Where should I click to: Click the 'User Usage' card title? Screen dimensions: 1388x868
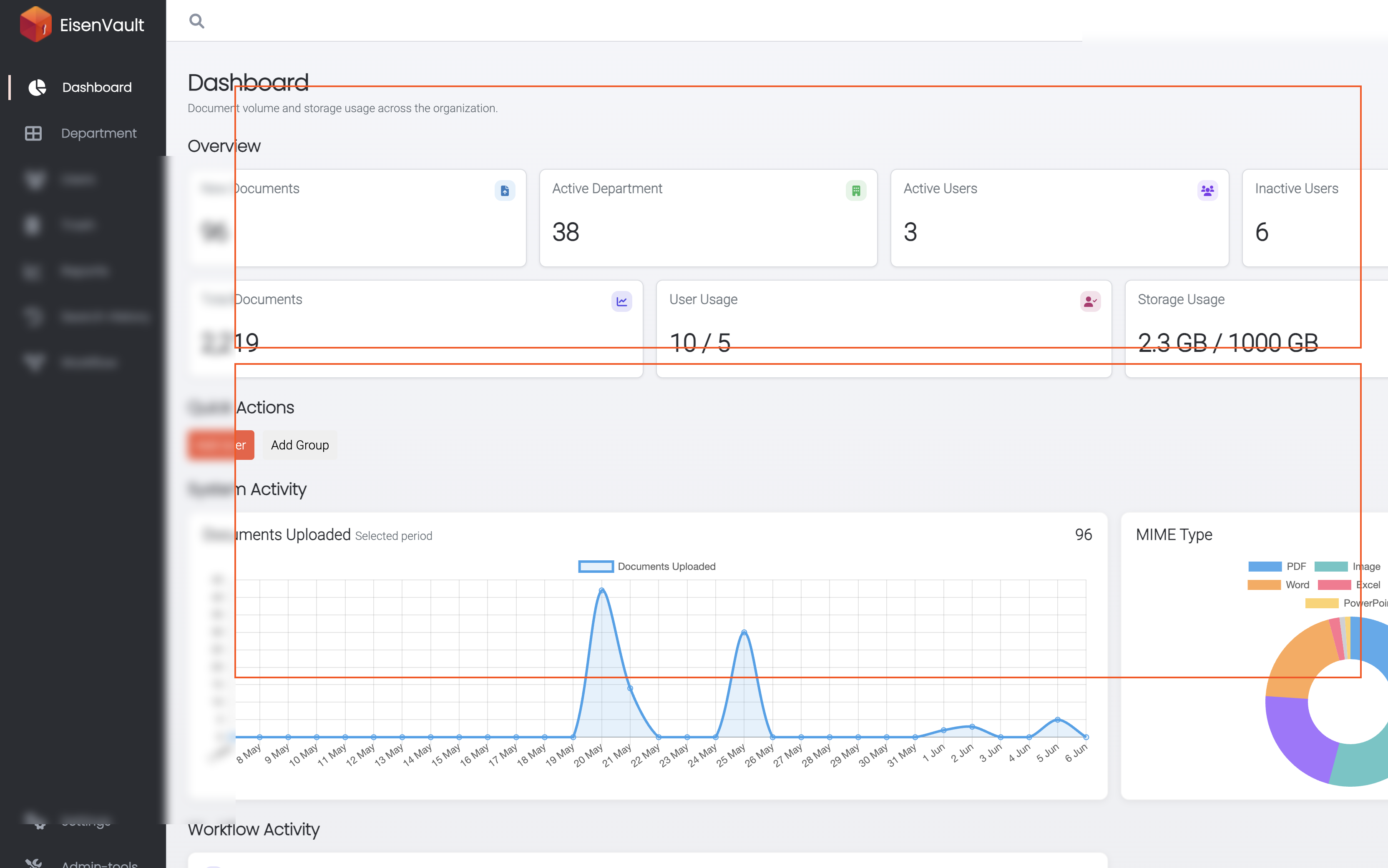(x=704, y=299)
